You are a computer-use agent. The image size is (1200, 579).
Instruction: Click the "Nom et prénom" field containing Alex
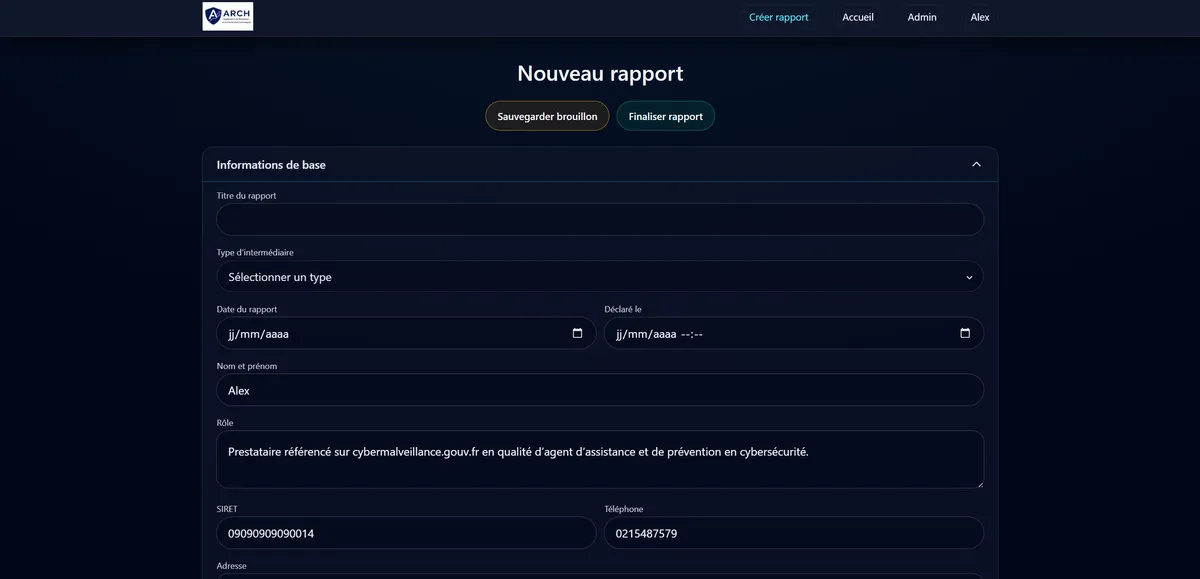pyautogui.click(x=600, y=390)
